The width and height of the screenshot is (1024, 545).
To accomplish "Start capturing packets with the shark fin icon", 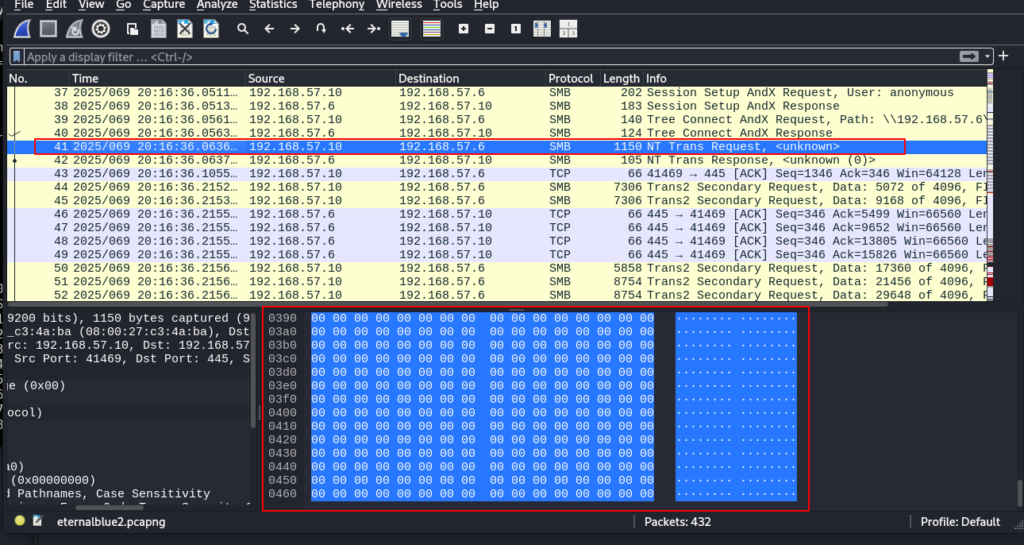I will (x=22, y=29).
